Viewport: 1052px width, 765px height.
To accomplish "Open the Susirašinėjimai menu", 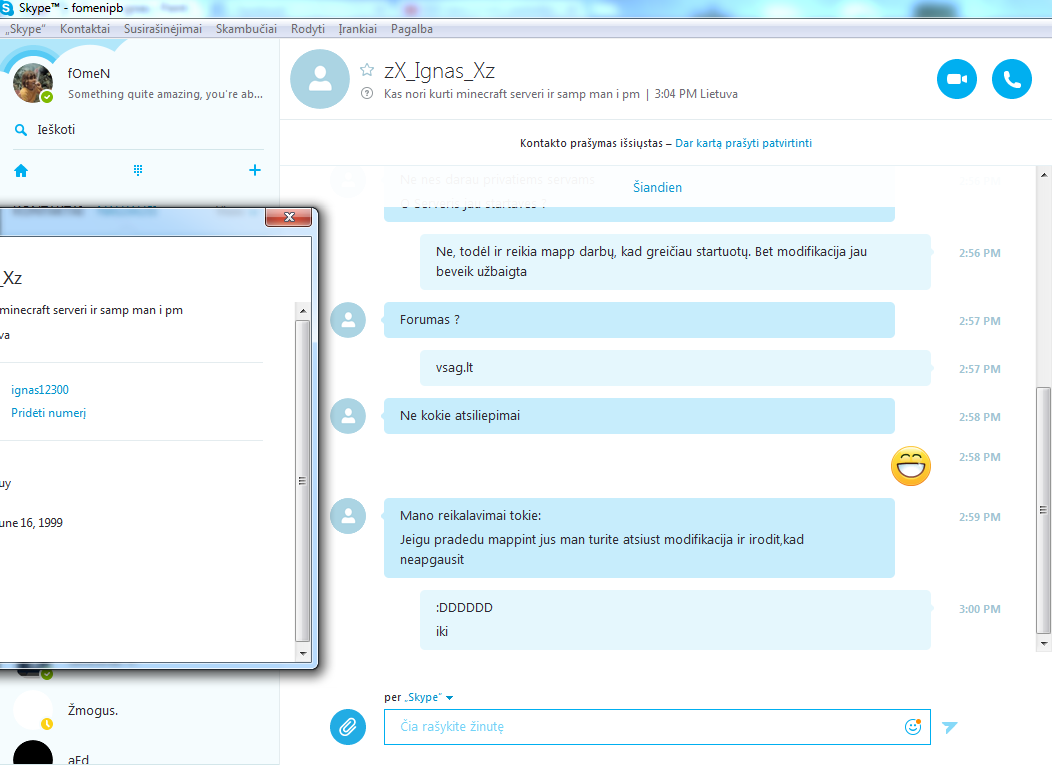I will [163, 29].
